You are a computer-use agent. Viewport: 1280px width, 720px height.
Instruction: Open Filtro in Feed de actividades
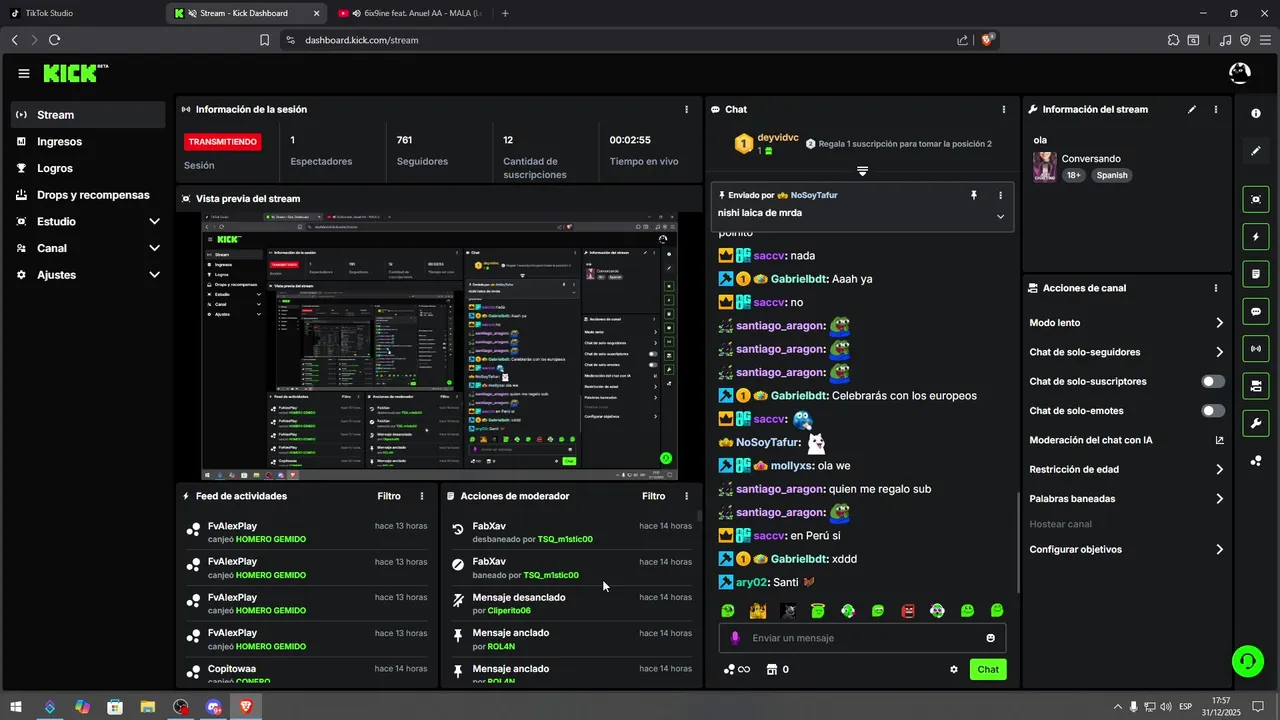click(389, 496)
